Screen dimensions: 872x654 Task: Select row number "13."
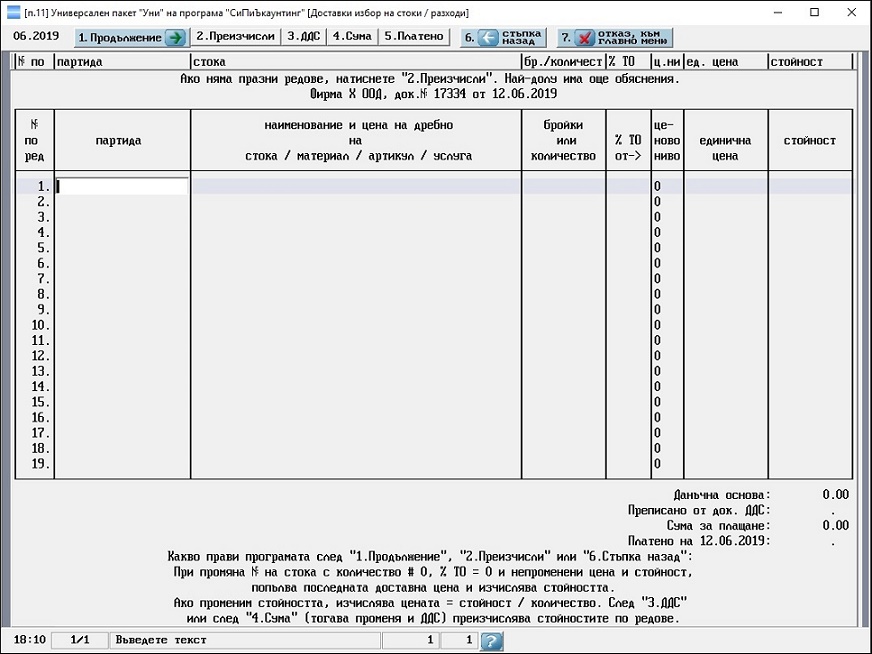point(41,371)
